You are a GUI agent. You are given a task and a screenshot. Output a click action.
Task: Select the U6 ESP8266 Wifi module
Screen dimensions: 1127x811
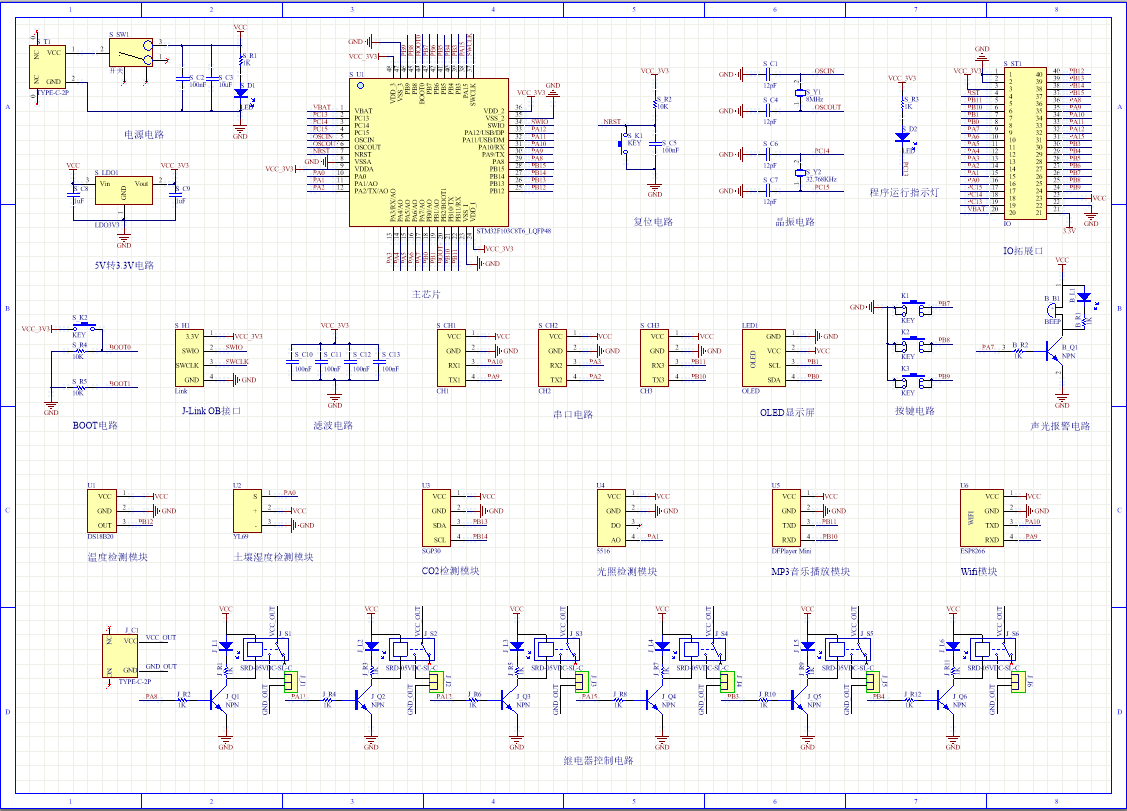click(982, 518)
